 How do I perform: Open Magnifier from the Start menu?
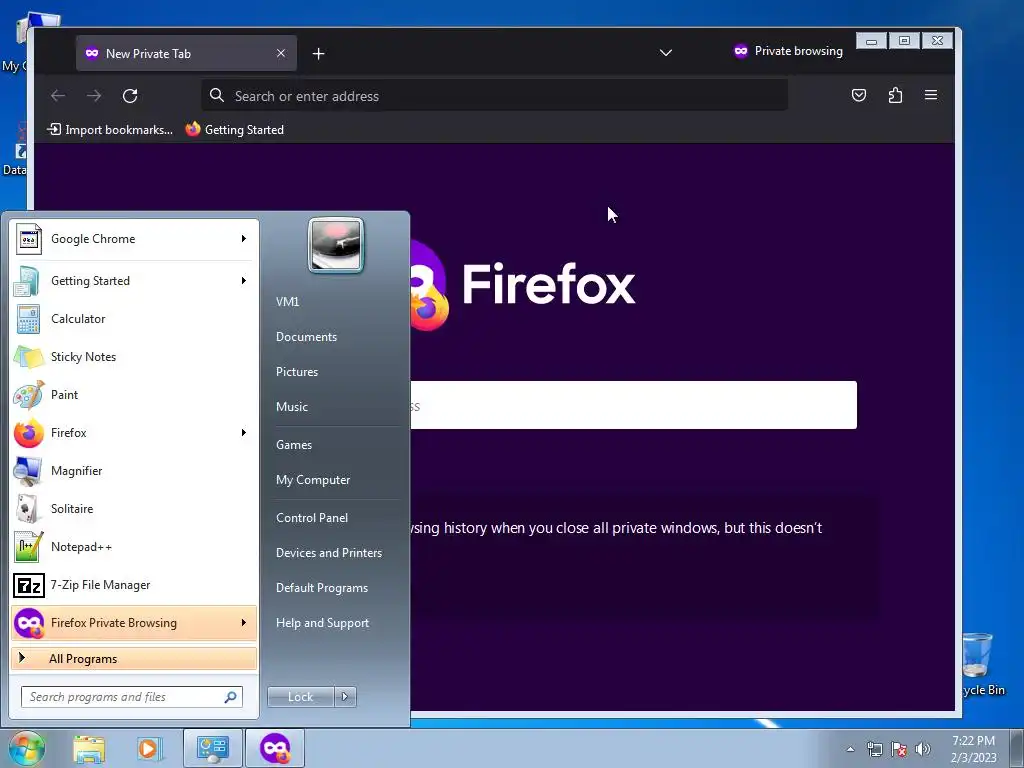click(134, 471)
